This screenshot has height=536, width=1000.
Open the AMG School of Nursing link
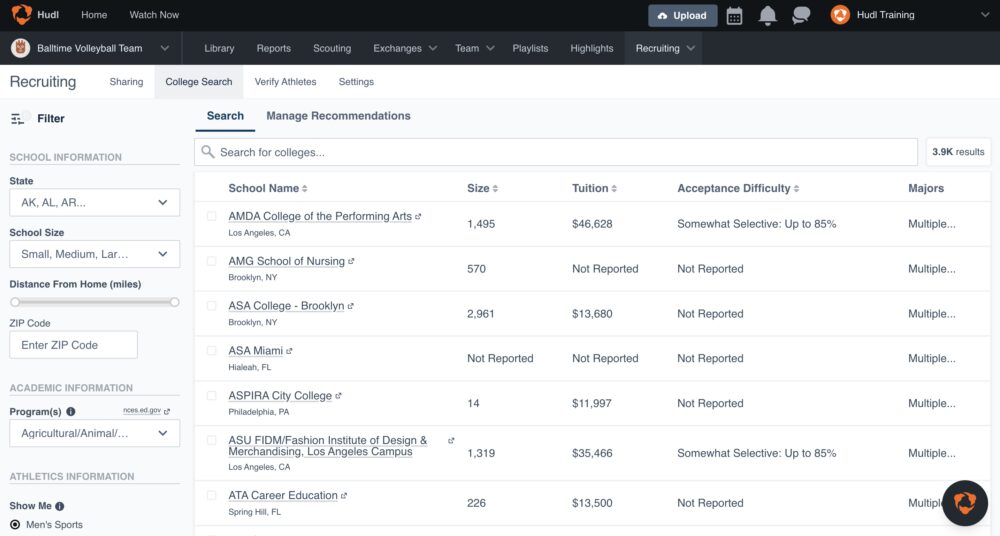tap(286, 261)
